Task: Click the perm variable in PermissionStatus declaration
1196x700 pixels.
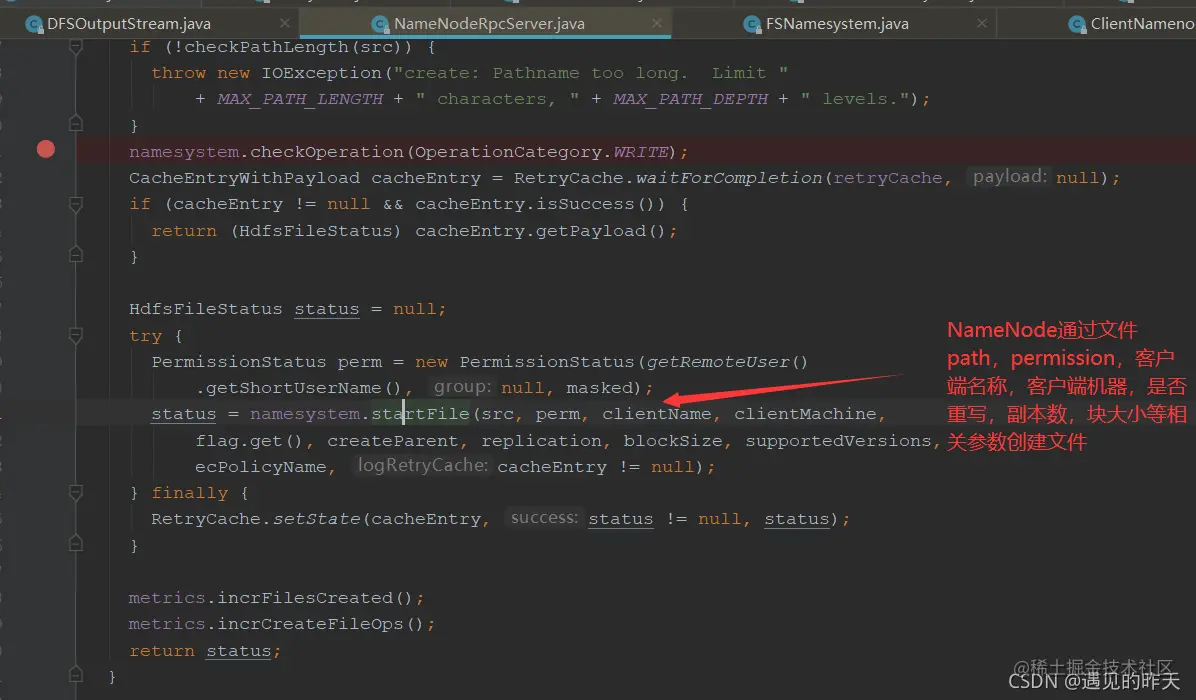Action: (x=360, y=362)
